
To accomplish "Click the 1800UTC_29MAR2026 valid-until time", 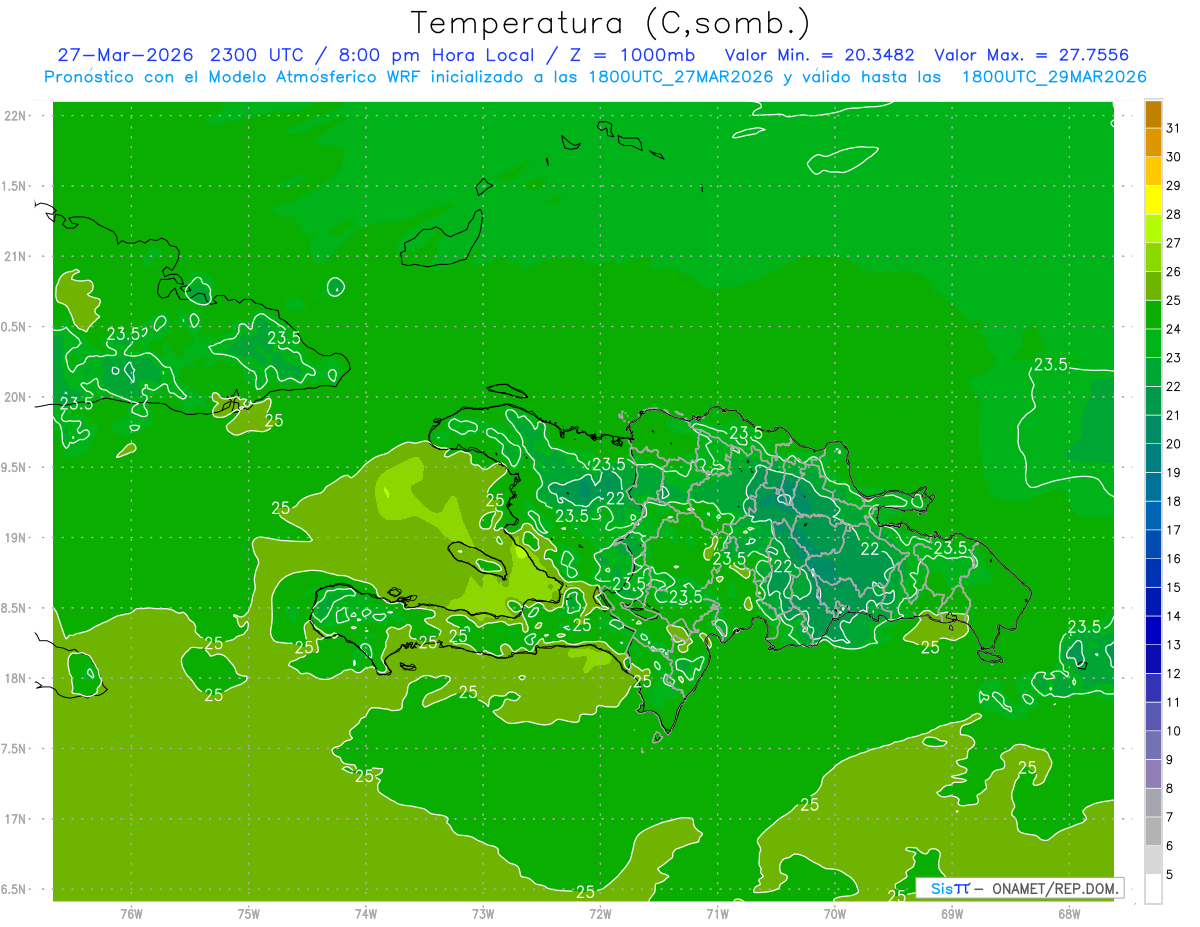I will click(1053, 77).
